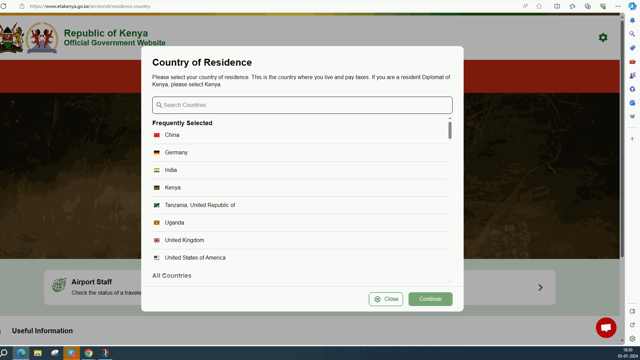This screenshot has width=640, height=360.
Task: Select India from the country list
Action: pyautogui.click(x=300, y=170)
